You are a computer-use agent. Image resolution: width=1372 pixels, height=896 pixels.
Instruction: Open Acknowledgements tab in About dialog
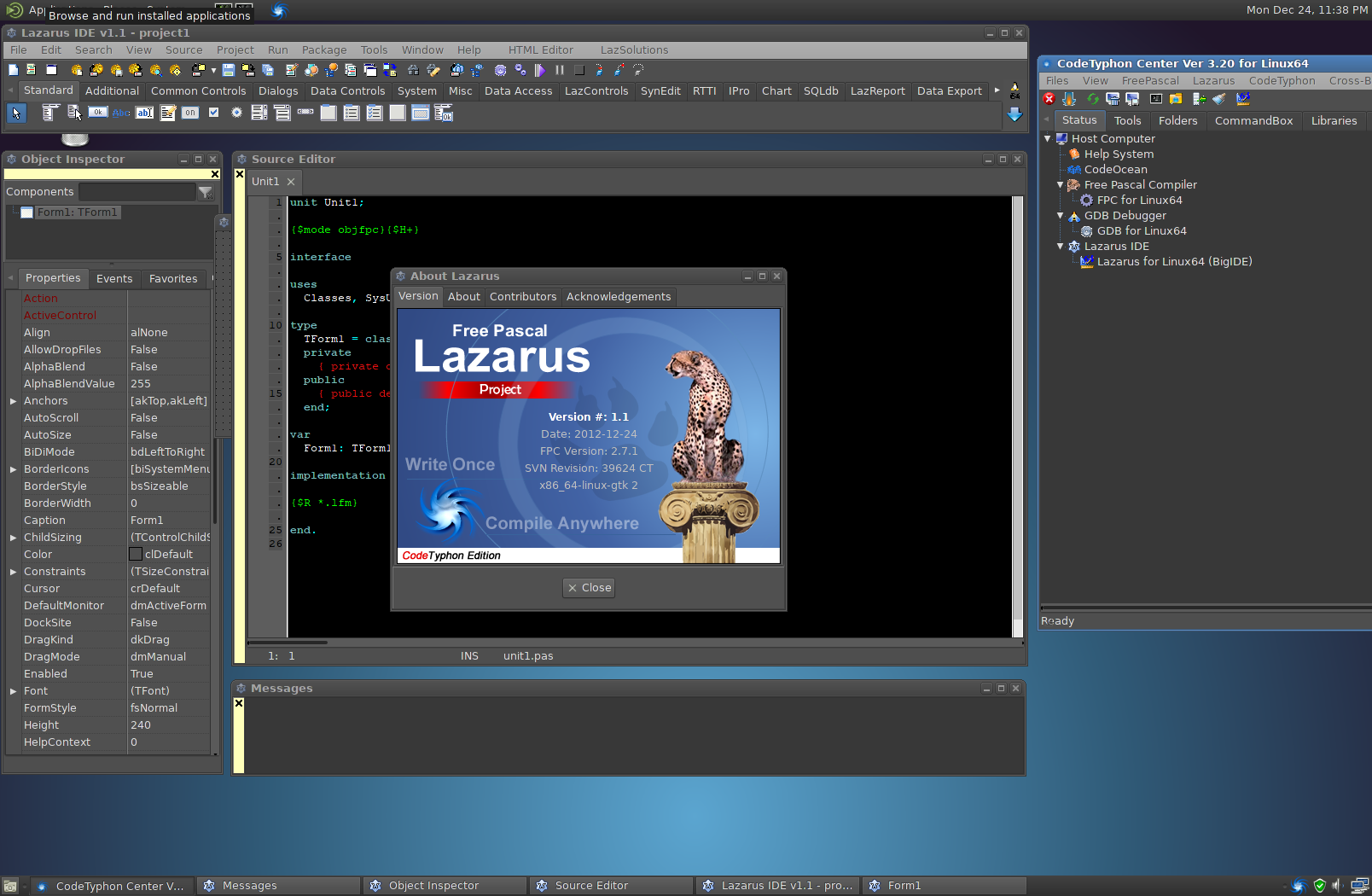pos(619,297)
